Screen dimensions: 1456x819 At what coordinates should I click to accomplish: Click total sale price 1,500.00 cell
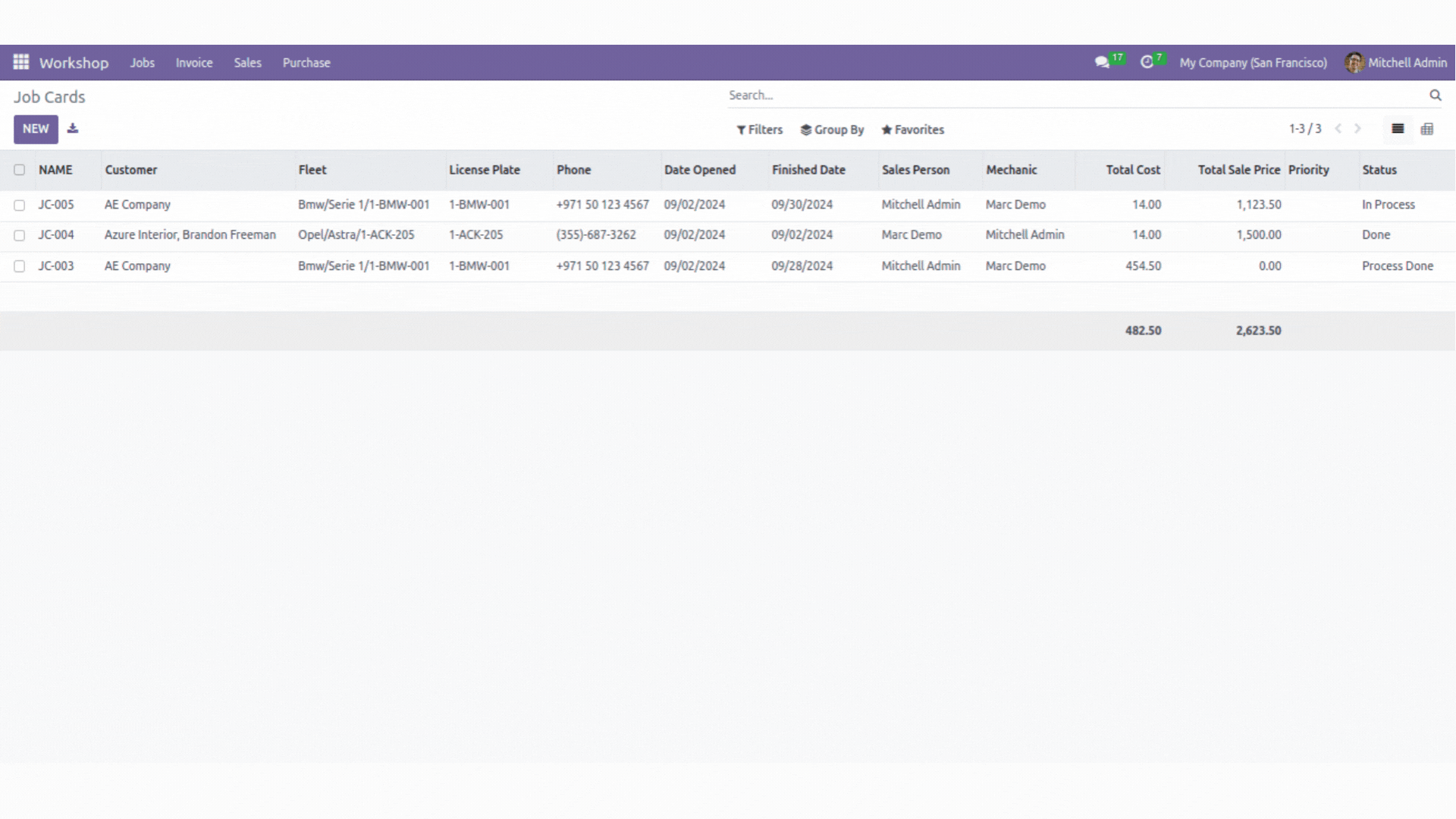tap(1259, 235)
